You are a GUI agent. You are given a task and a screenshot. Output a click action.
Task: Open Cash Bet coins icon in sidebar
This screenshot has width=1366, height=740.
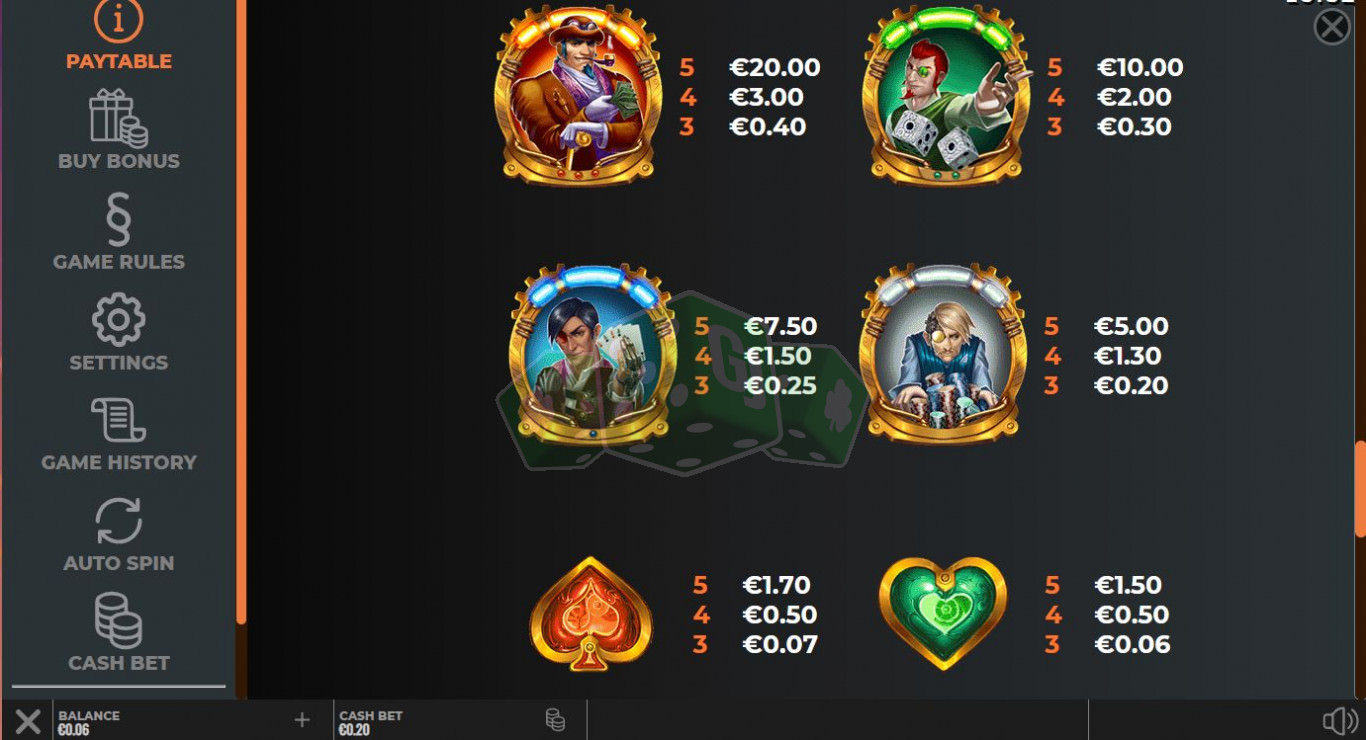click(x=119, y=620)
